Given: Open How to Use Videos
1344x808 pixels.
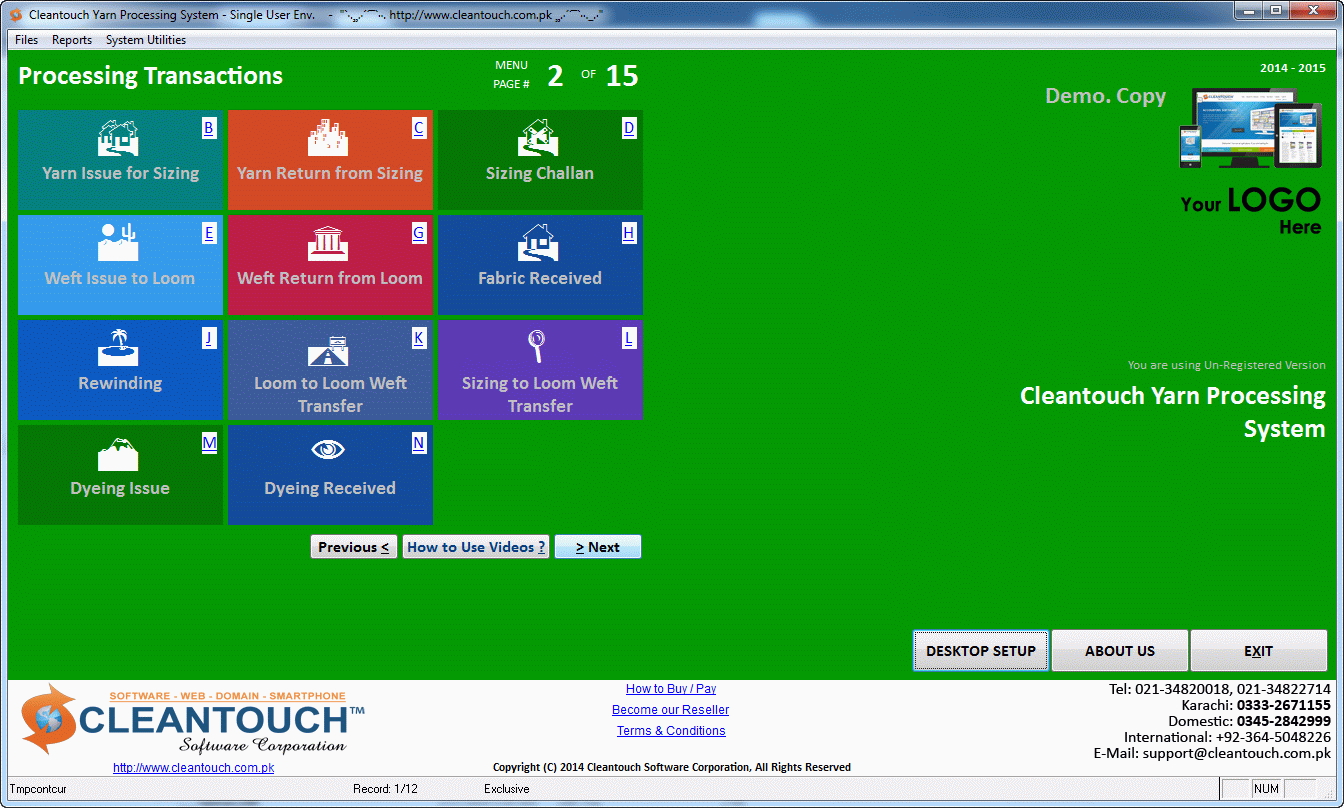Looking at the screenshot, I should point(476,547).
